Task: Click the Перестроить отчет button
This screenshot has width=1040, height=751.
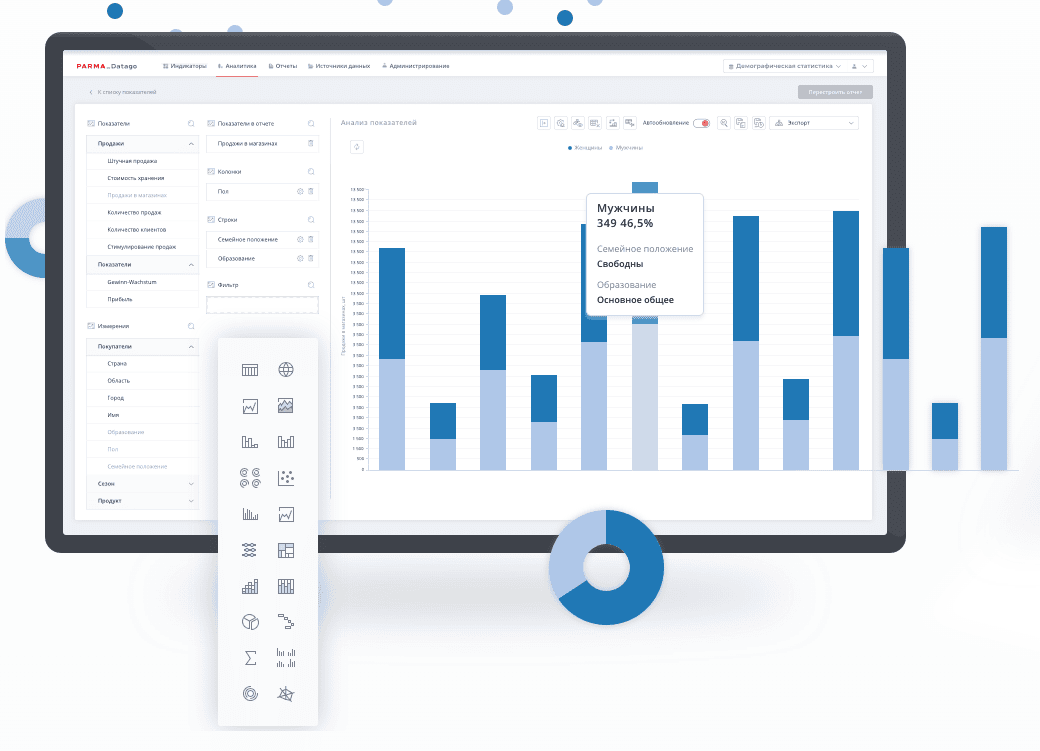Action: tap(835, 92)
